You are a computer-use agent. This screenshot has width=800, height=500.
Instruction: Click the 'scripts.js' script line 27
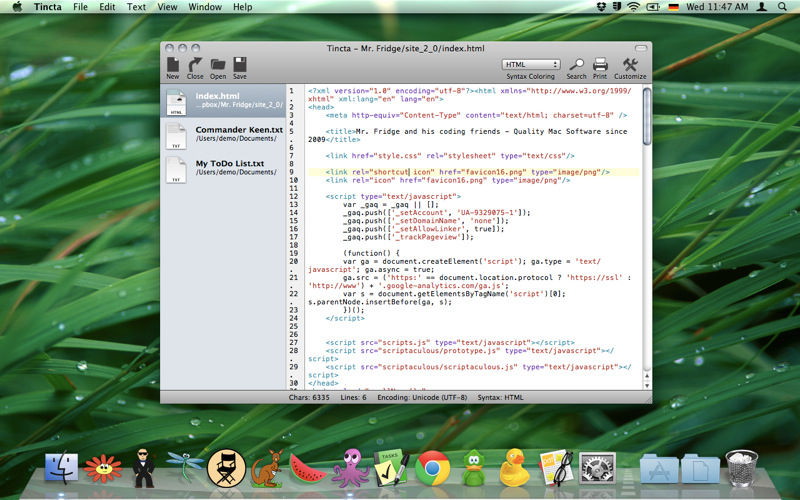(450, 342)
